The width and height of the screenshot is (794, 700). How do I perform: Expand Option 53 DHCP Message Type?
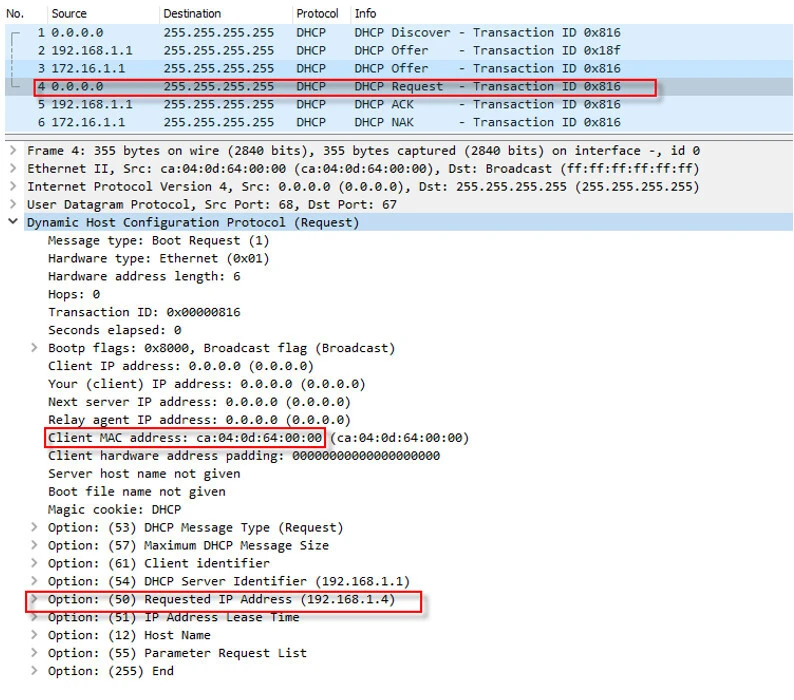point(35,528)
